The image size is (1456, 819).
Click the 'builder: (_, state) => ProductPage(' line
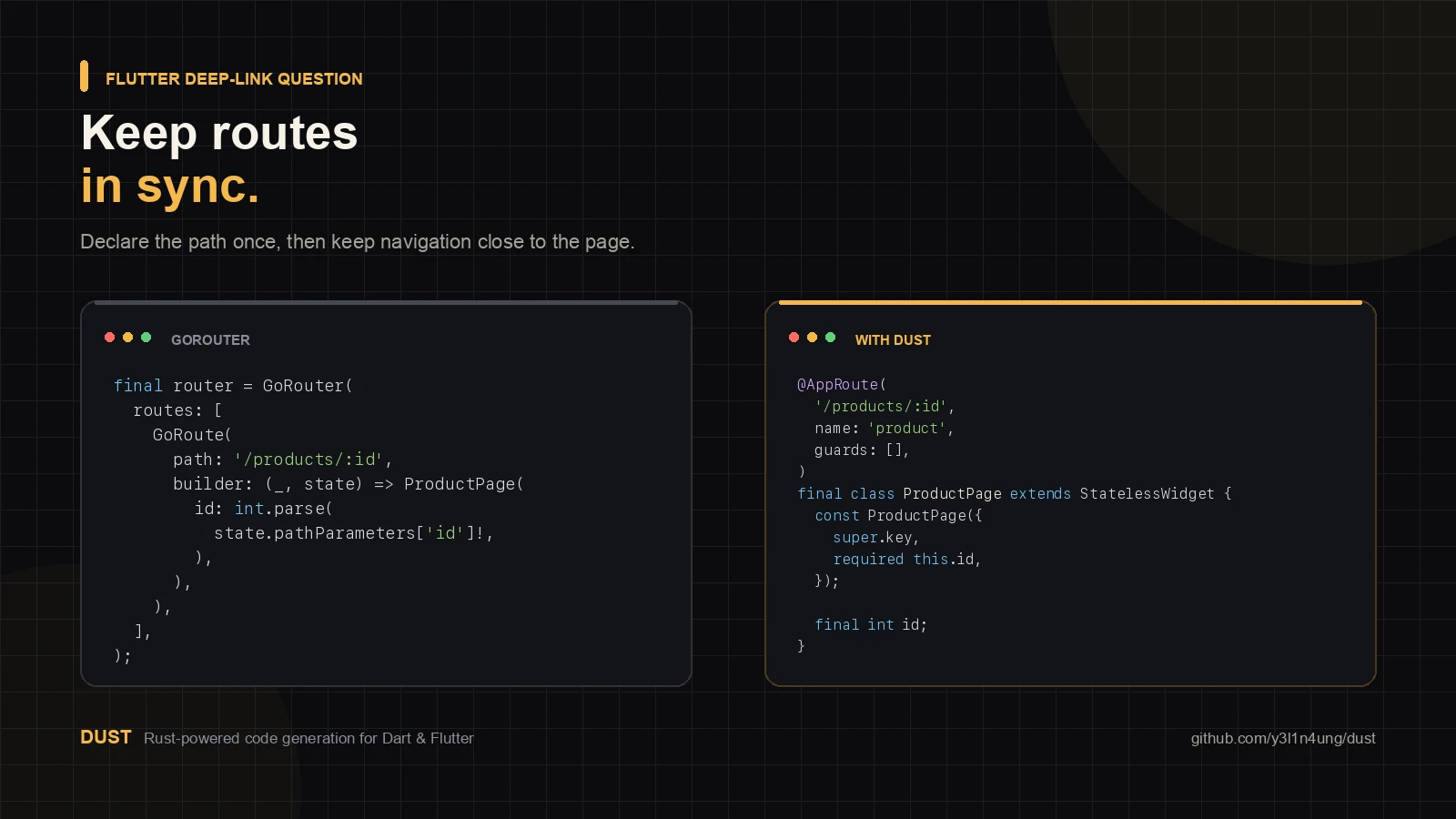(349, 484)
